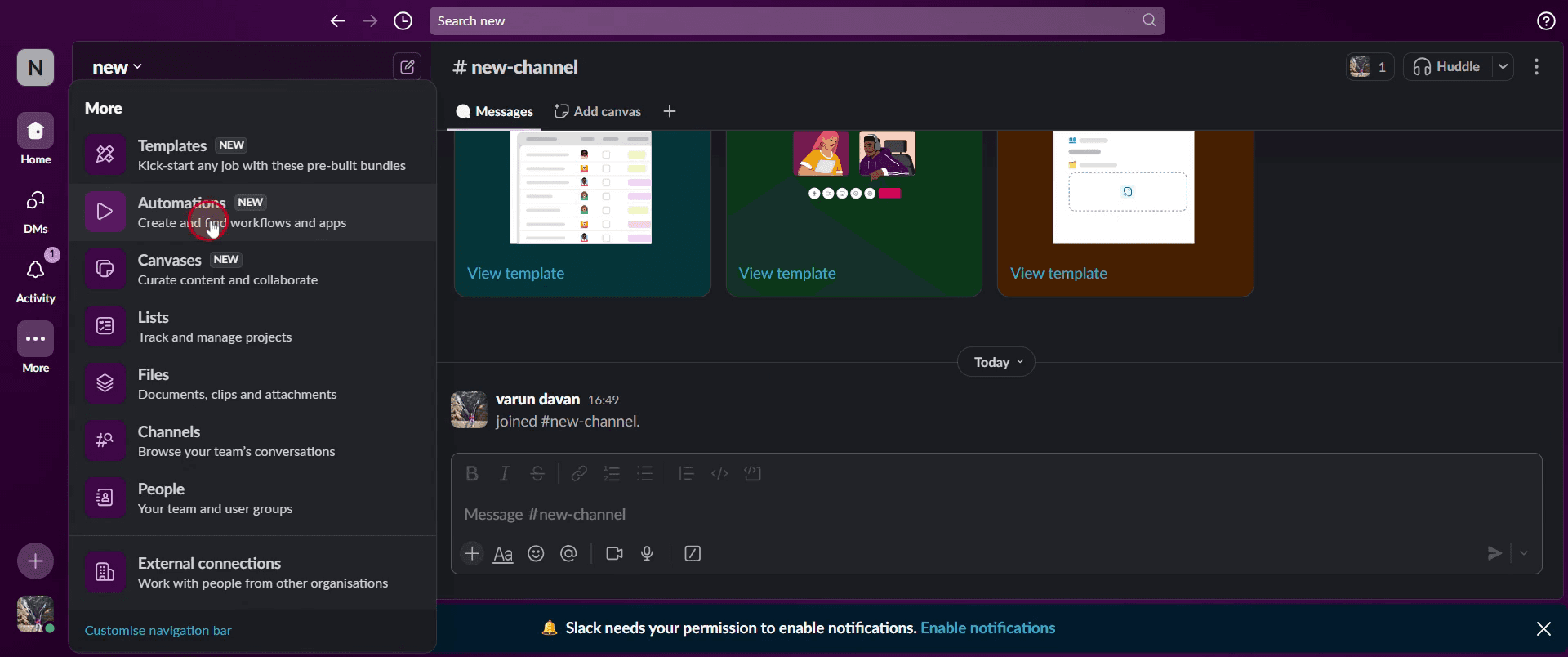1568x657 pixels.
Task: Open the teal template preview thumbnail
Action: [581, 187]
